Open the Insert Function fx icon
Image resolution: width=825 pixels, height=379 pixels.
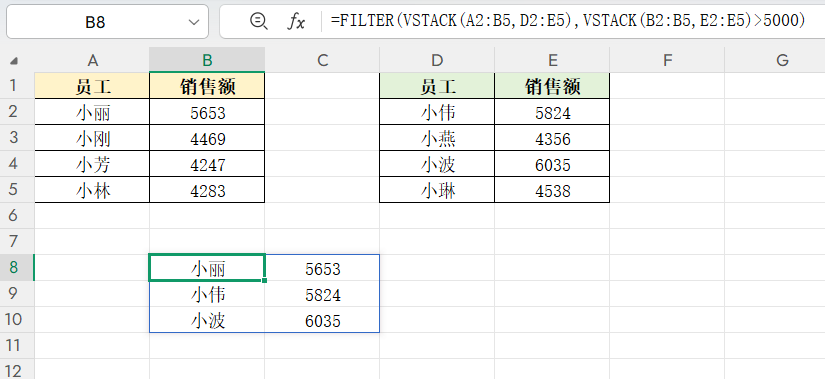click(296, 22)
